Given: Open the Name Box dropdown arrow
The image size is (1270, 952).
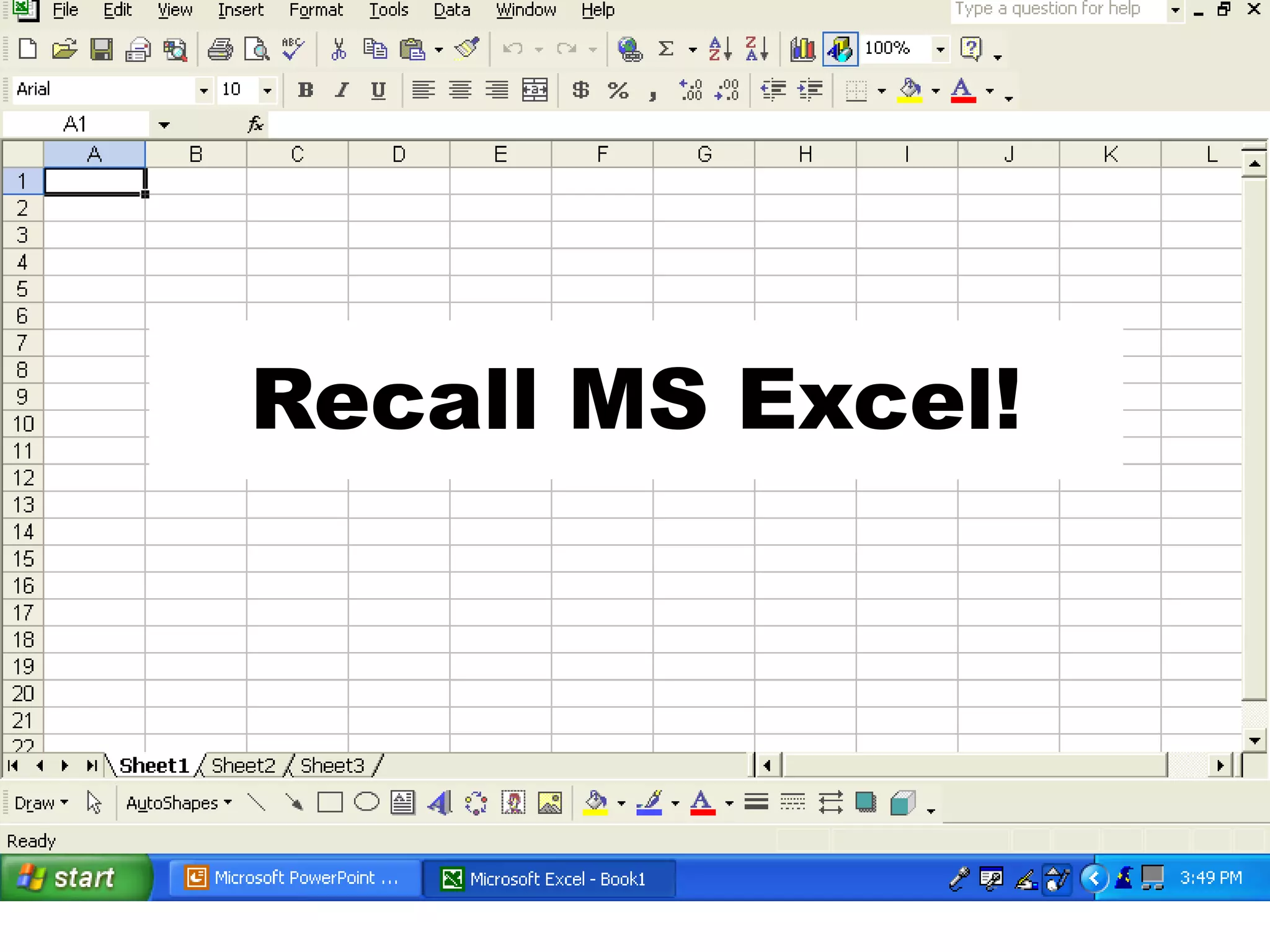Looking at the screenshot, I should (164, 125).
